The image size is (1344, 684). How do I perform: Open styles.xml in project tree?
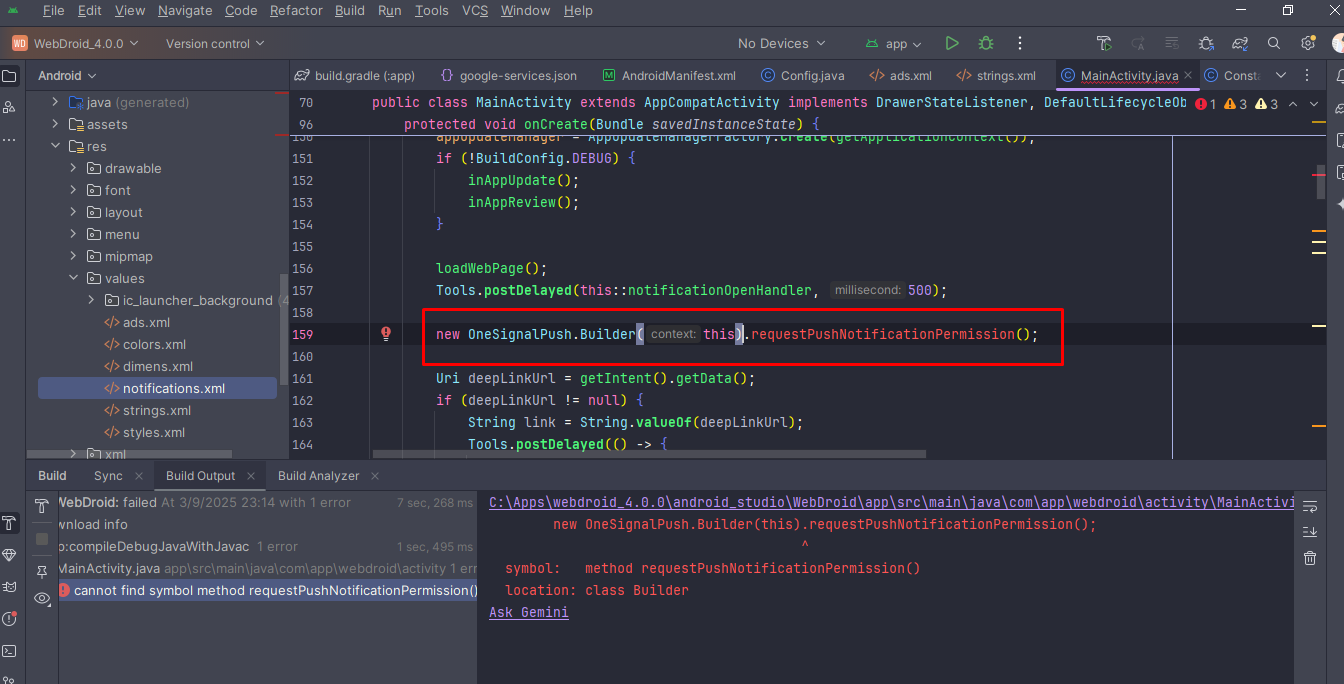(153, 432)
